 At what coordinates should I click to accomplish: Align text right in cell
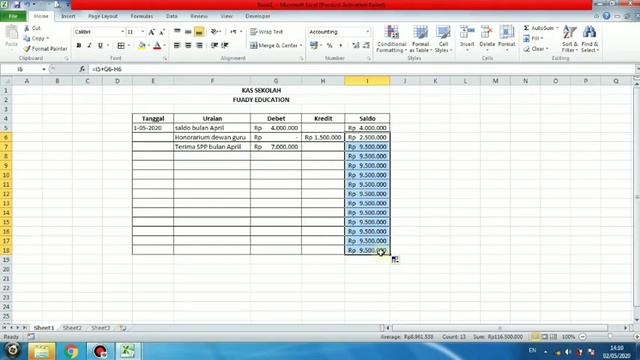[x=199, y=45]
